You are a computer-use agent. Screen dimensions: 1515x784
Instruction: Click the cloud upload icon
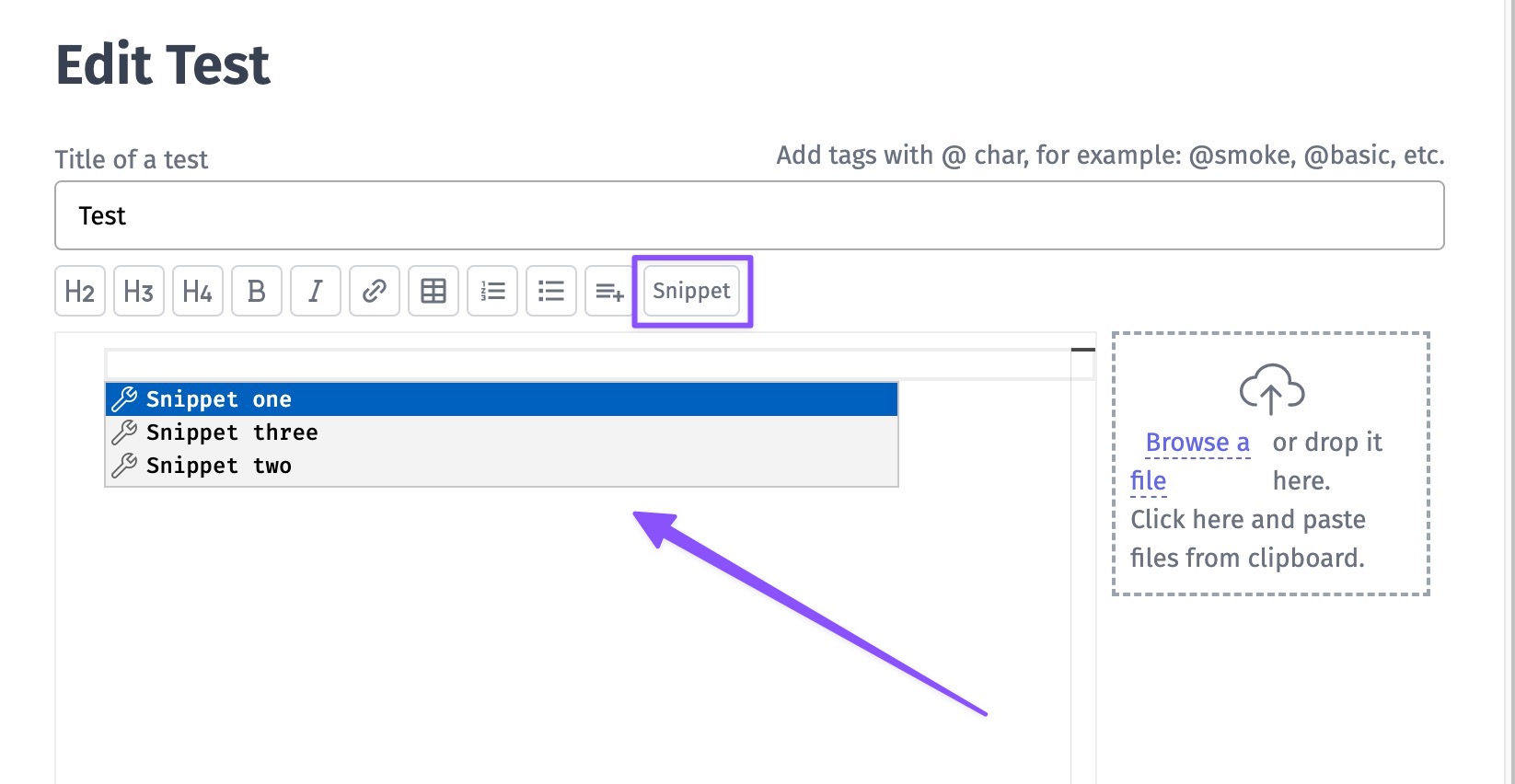(1271, 388)
